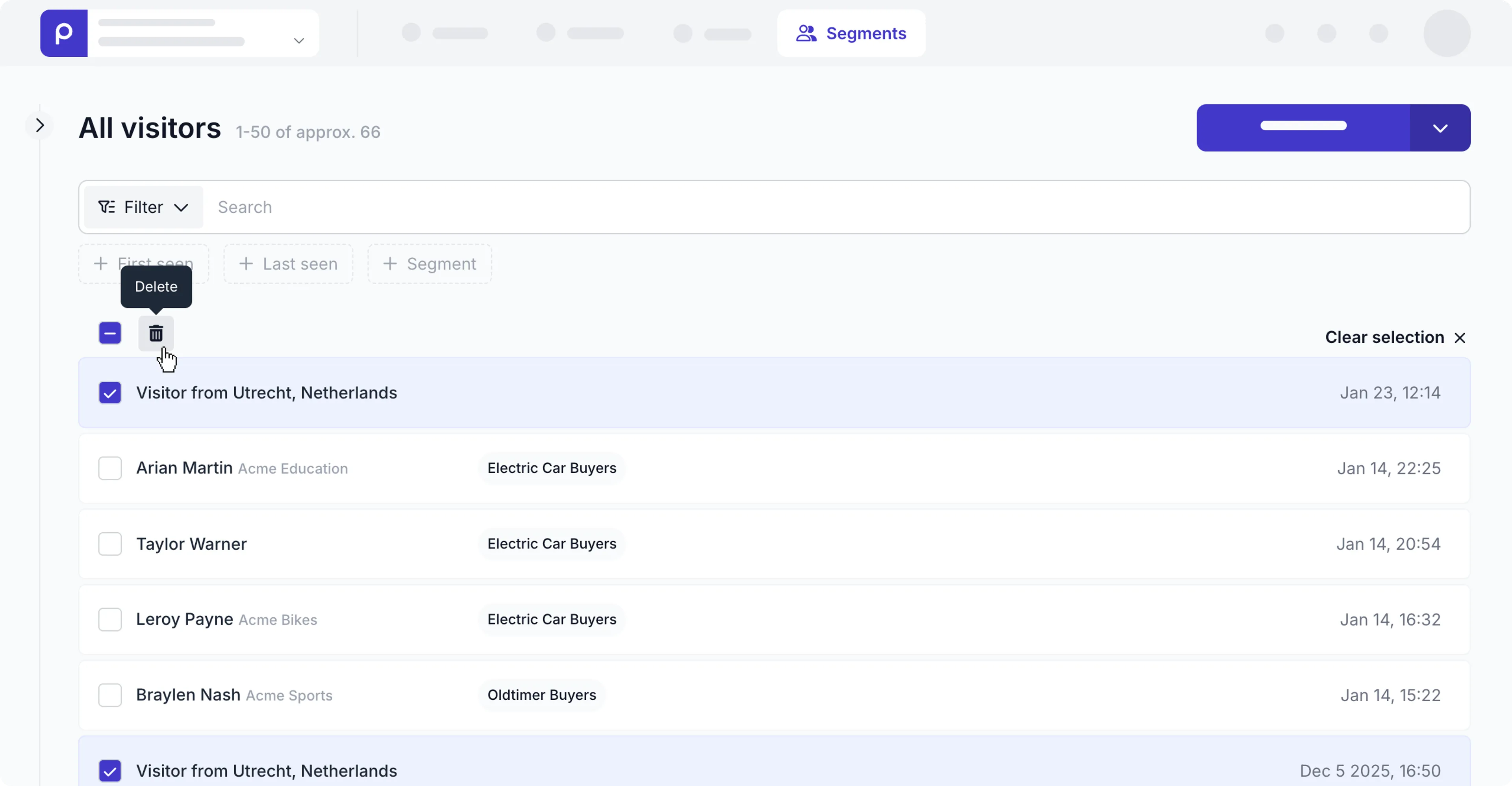The image size is (1512, 786).
Task: Open the blue button's dropdown arrow
Action: (x=1440, y=128)
